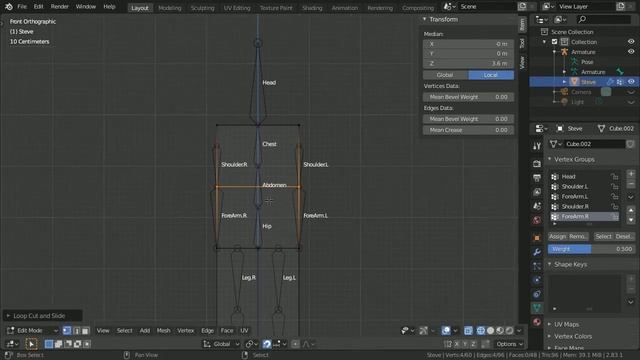Set median space to Local
The width and height of the screenshot is (640, 360).
coord(491,75)
